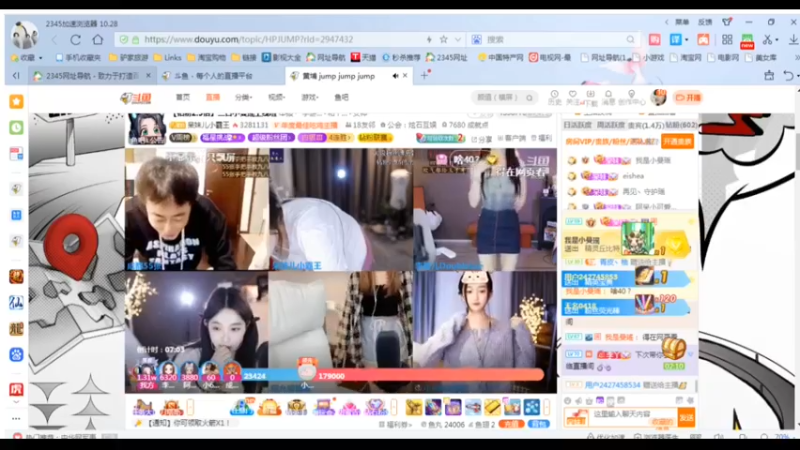This screenshot has width=800, height=450.
Task: Click the orange 开播 start streaming button
Action: point(688,97)
